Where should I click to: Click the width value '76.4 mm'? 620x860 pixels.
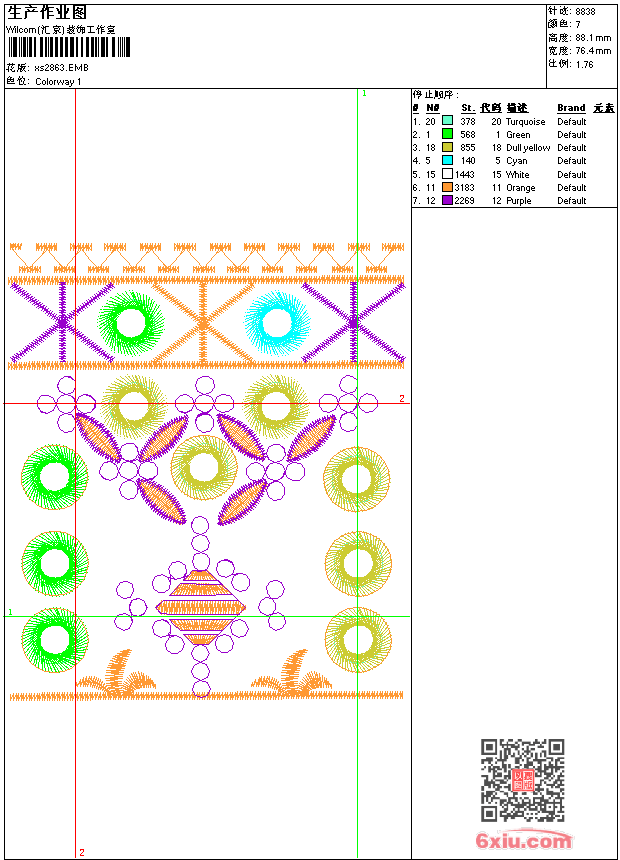(593, 51)
